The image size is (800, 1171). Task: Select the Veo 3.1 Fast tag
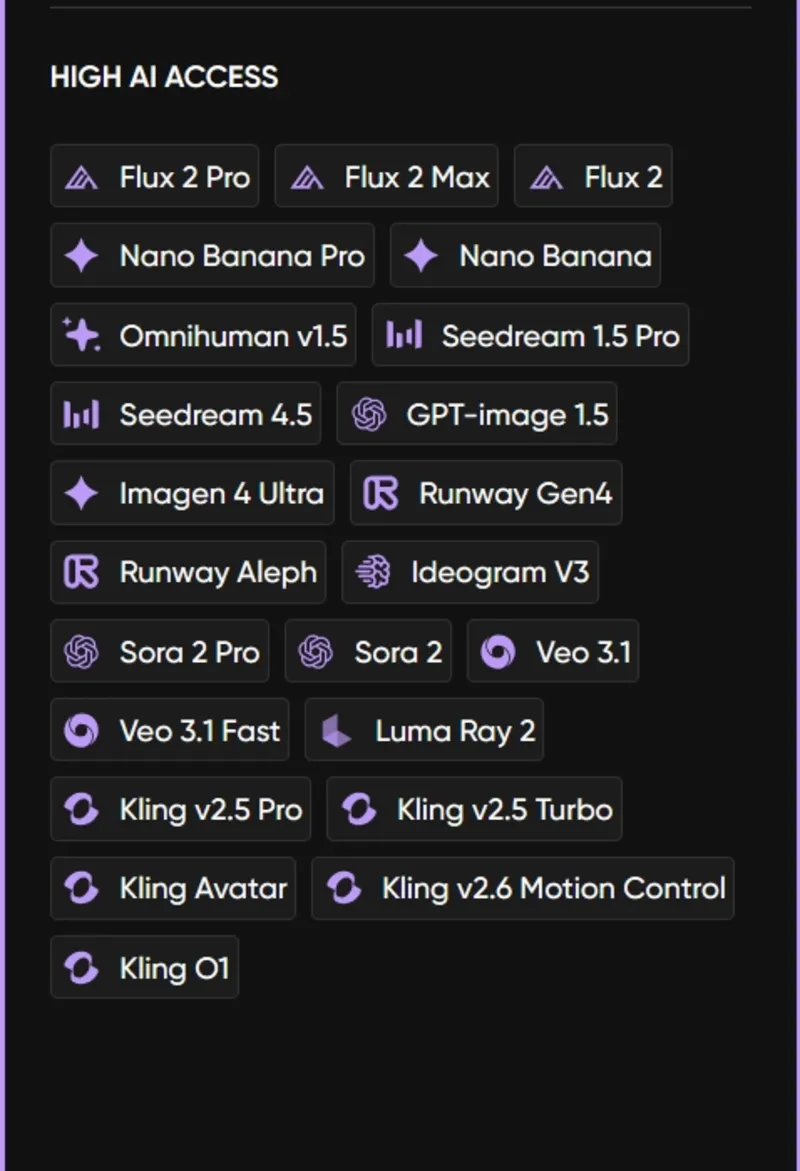point(170,731)
